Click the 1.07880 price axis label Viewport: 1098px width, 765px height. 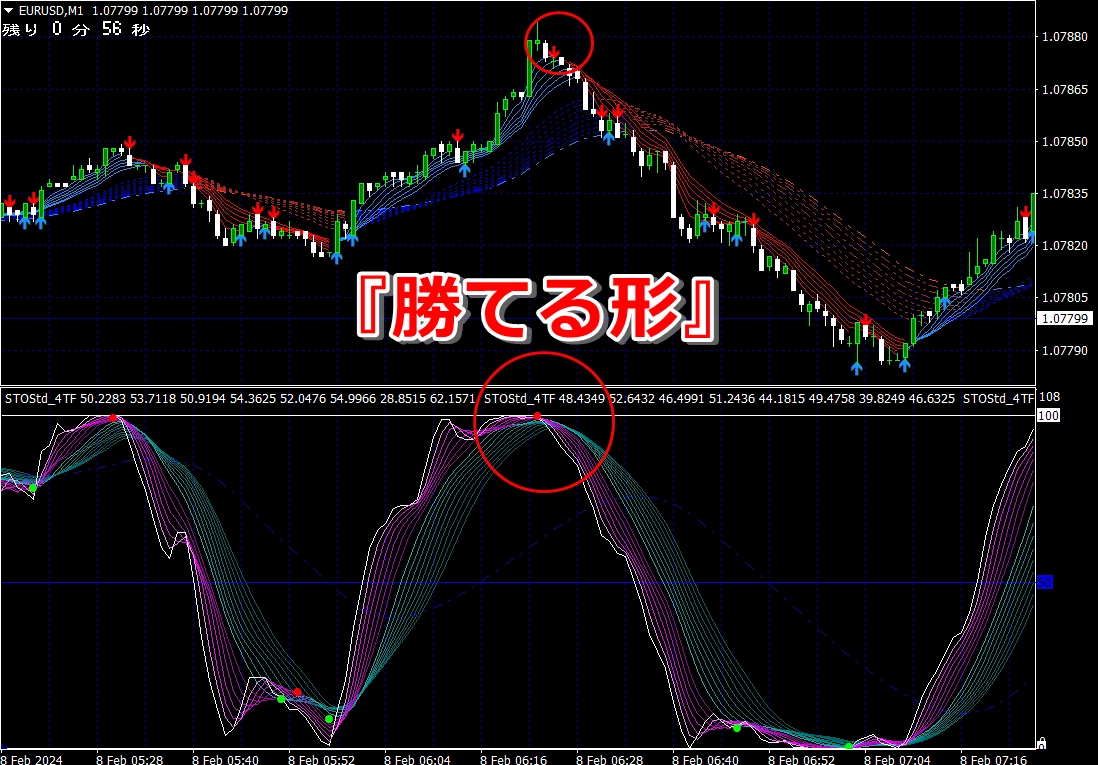[x=1064, y=38]
